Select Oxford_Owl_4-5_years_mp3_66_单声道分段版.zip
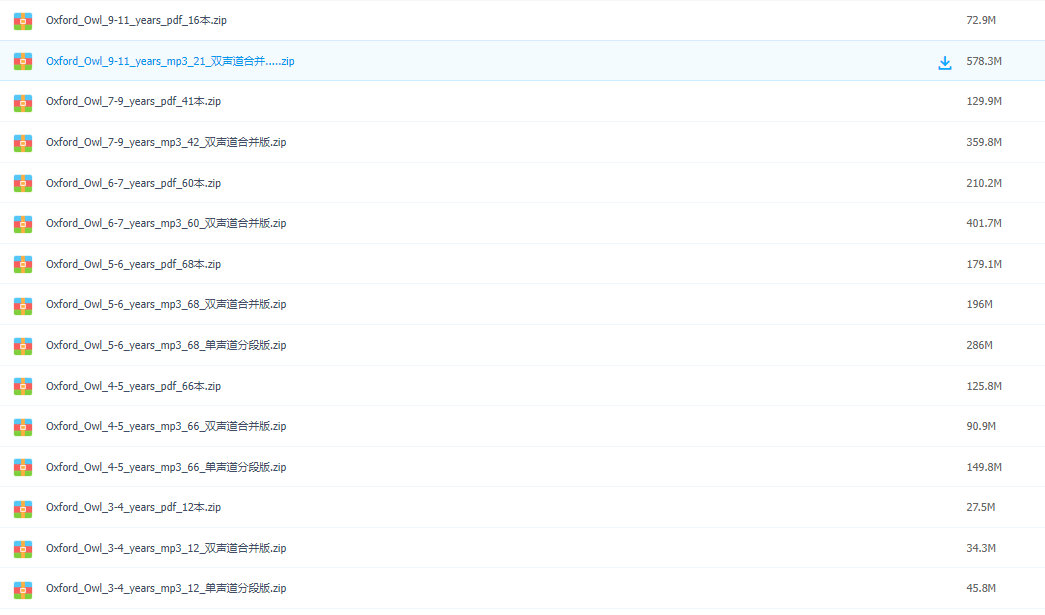 tap(166, 467)
